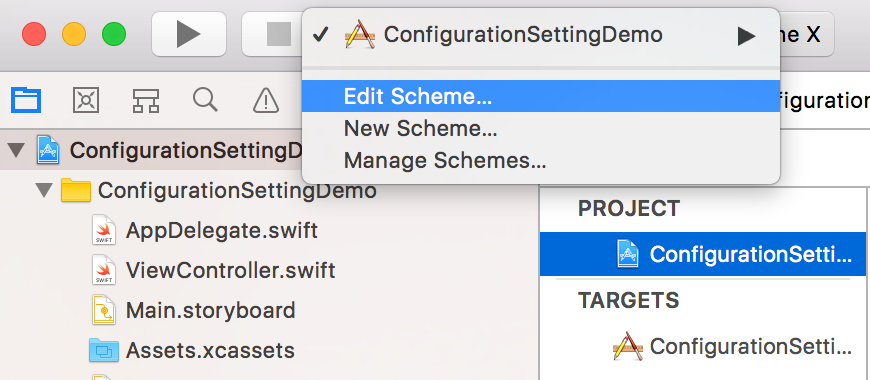Click the Run (play) button in the toolbar

(189, 34)
